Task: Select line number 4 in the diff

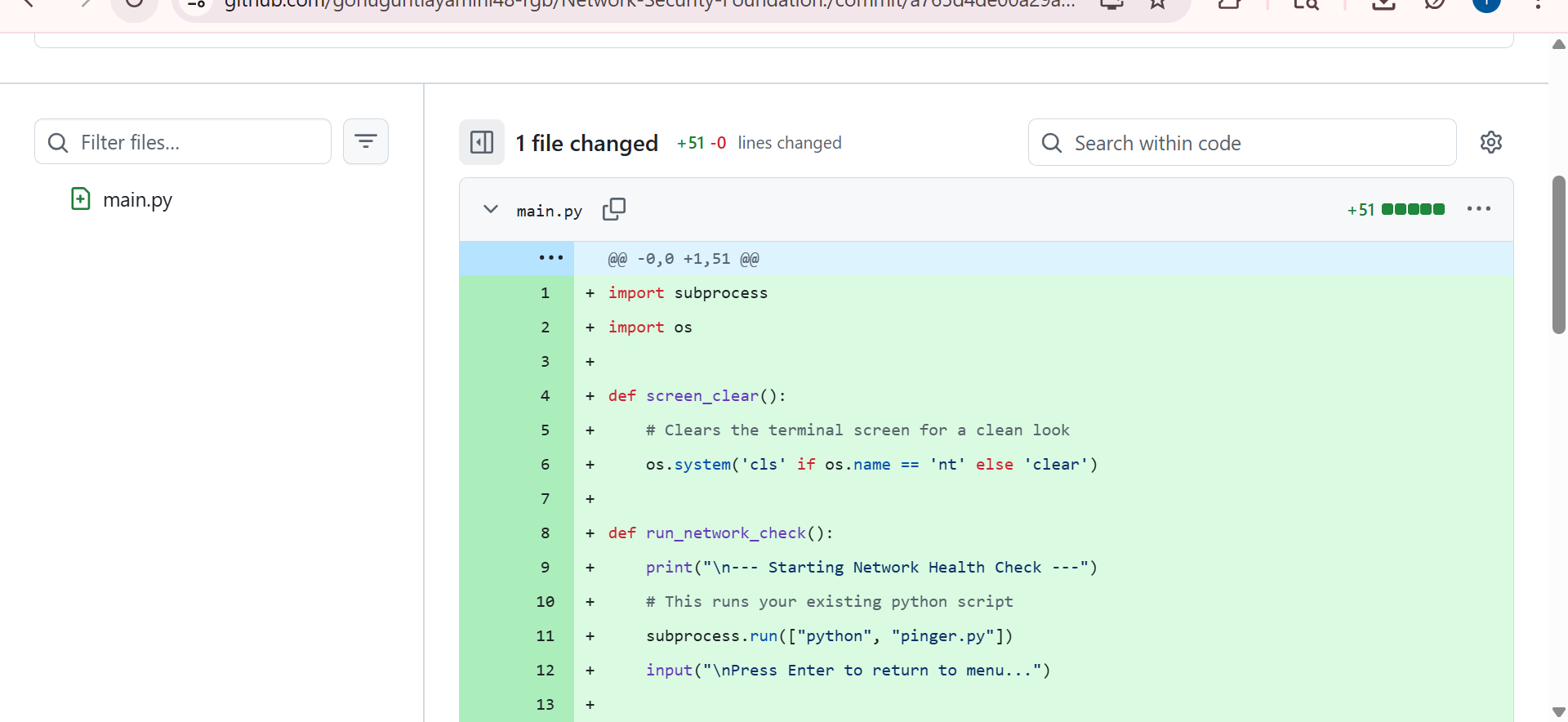Action: (545, 396)
